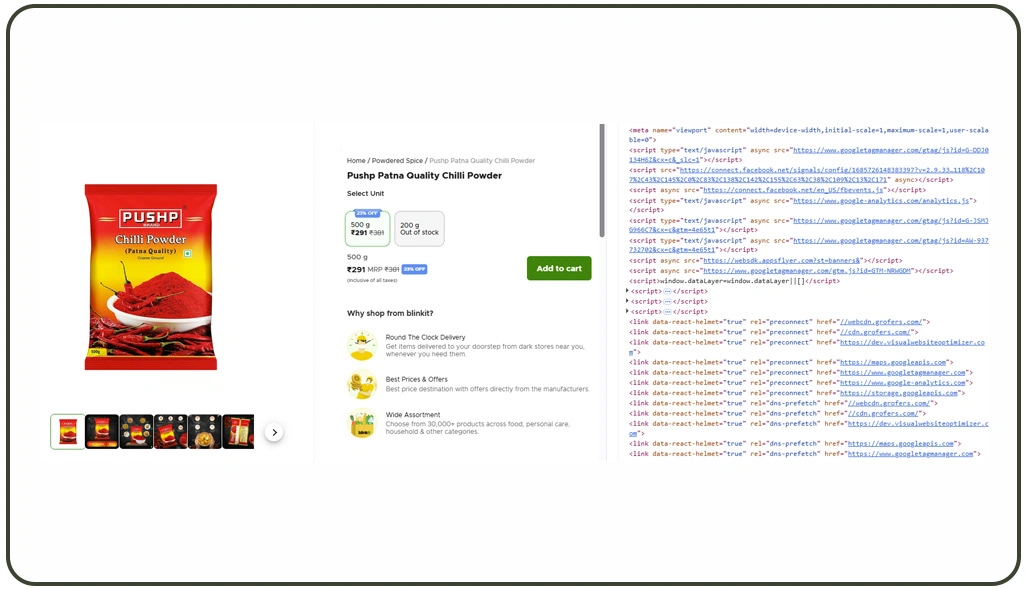Click the window.dataLayer script line

coord(734,281)
